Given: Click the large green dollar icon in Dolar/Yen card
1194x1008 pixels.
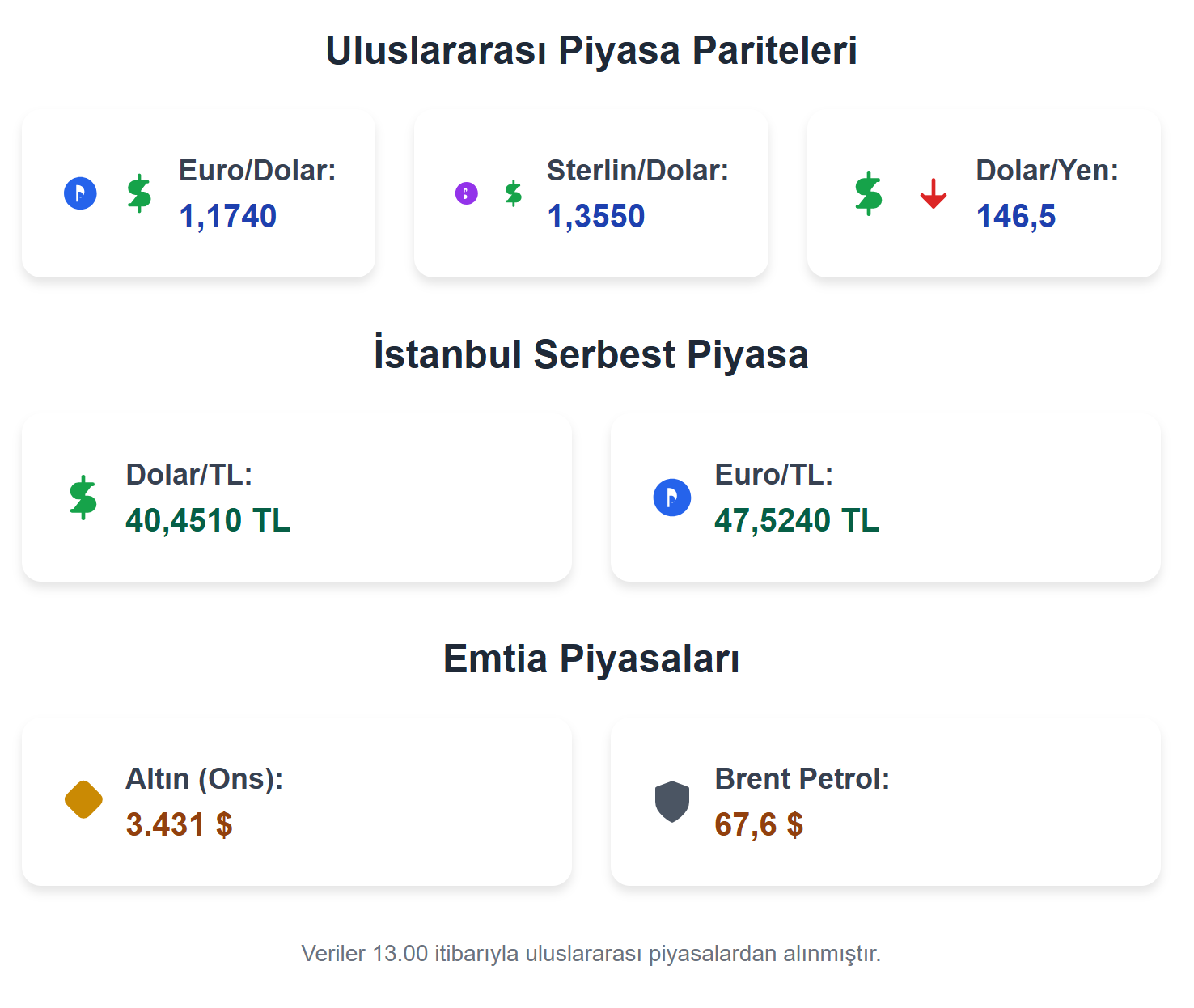Looking at the screenshot, I should click(x=868, y=193).
